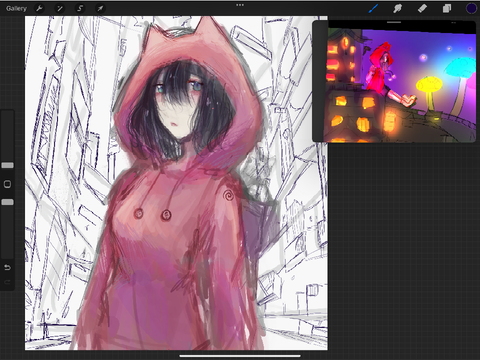480x360 pixels.
Task: Adjust the brush opacity slider handle
Action: (x=7, y=202)
